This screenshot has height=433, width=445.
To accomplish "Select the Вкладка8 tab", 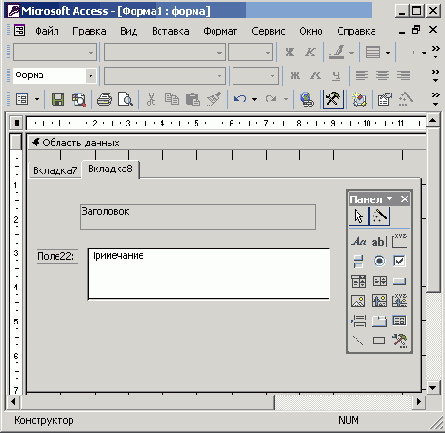I will point(110,169).
